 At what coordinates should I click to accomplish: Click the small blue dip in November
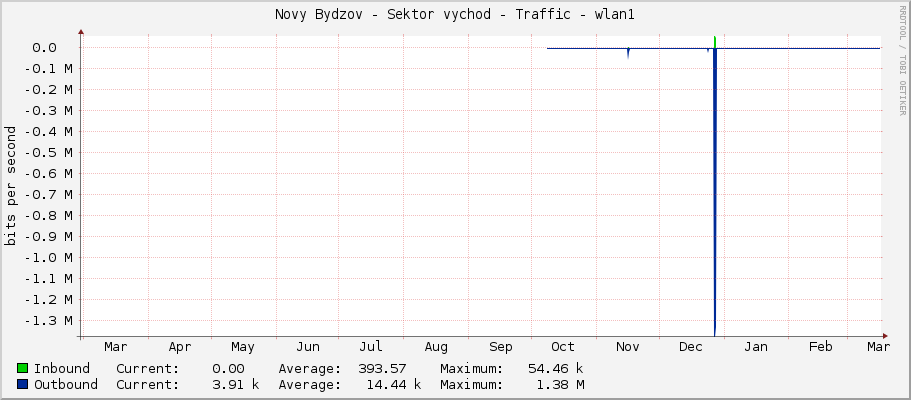(x=628, y=53)
